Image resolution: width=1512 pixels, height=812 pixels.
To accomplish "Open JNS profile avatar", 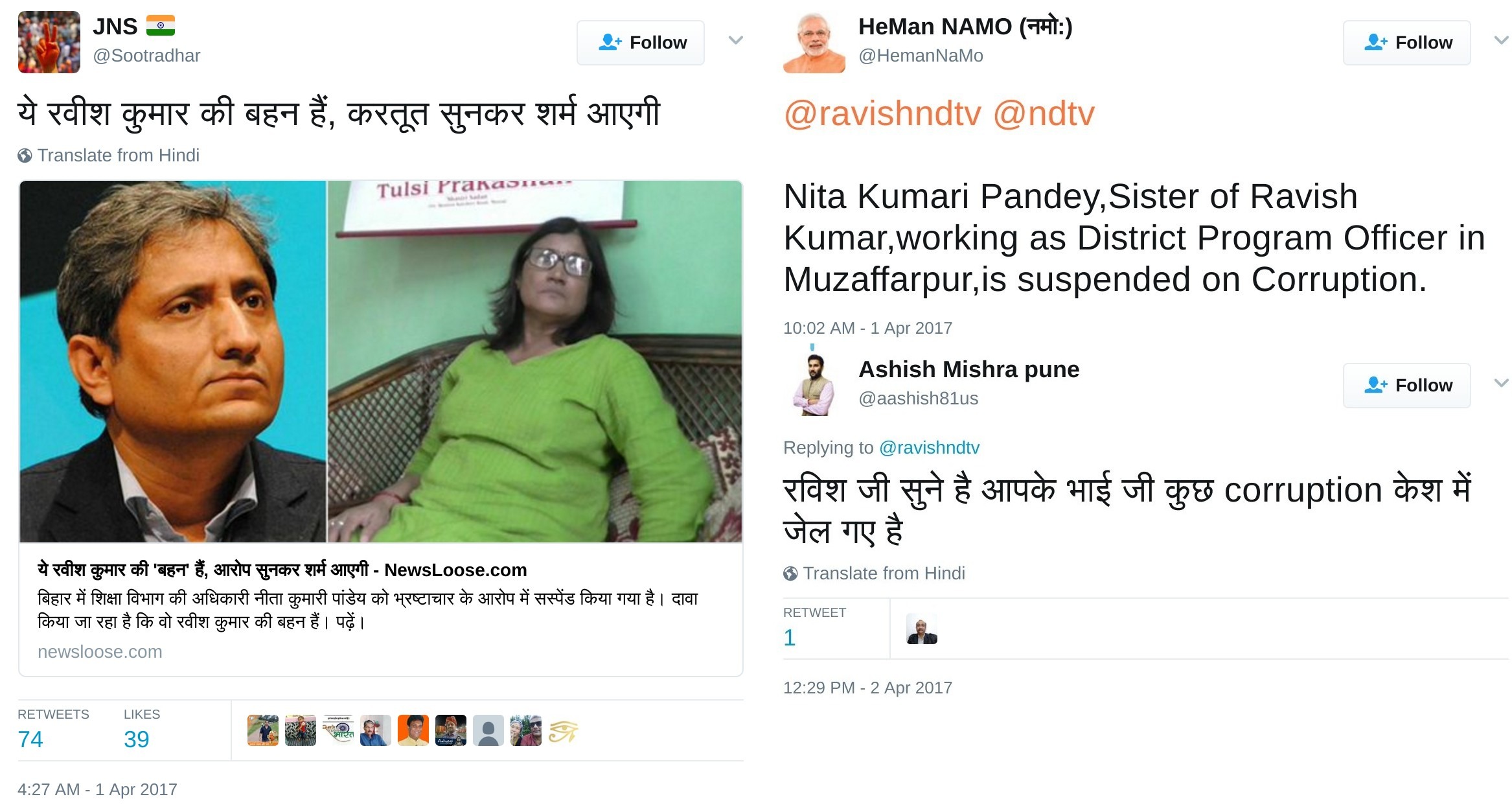I will [49, 41].
